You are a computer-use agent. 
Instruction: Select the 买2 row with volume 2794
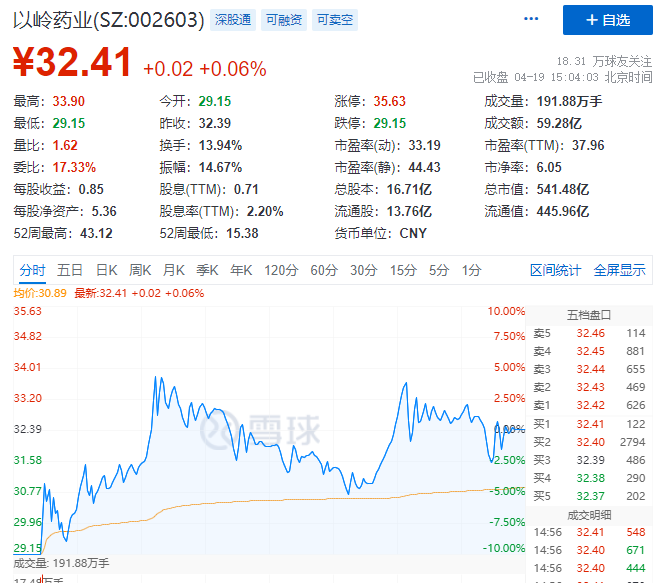click(589, 442)
